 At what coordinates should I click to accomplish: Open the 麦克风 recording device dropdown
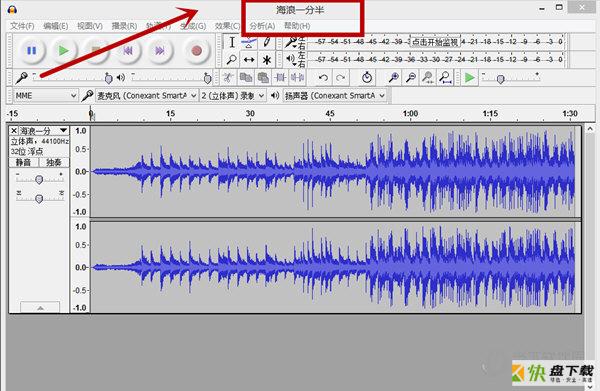point(146,95)
